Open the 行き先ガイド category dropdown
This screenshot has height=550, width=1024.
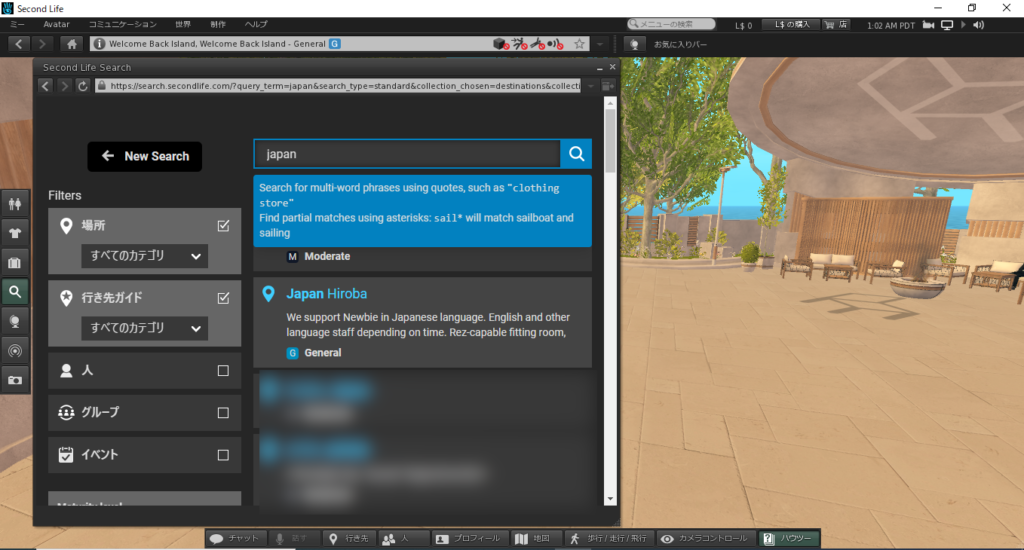(x=144, y=328)
